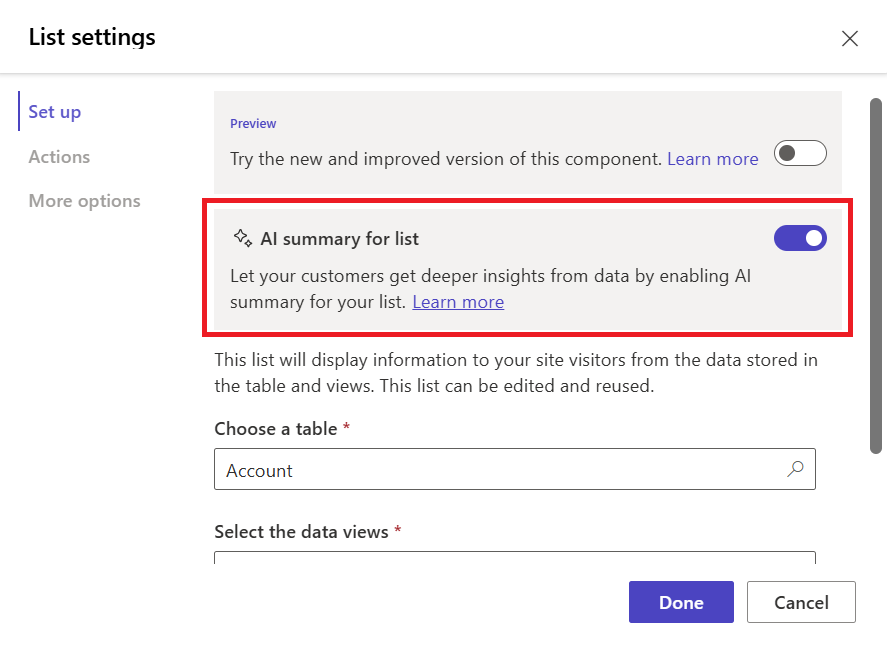Click the AI summary for list heading
The height and width of the screenshot is (651, 887).
pyautogui.click(x=339, y=239)
